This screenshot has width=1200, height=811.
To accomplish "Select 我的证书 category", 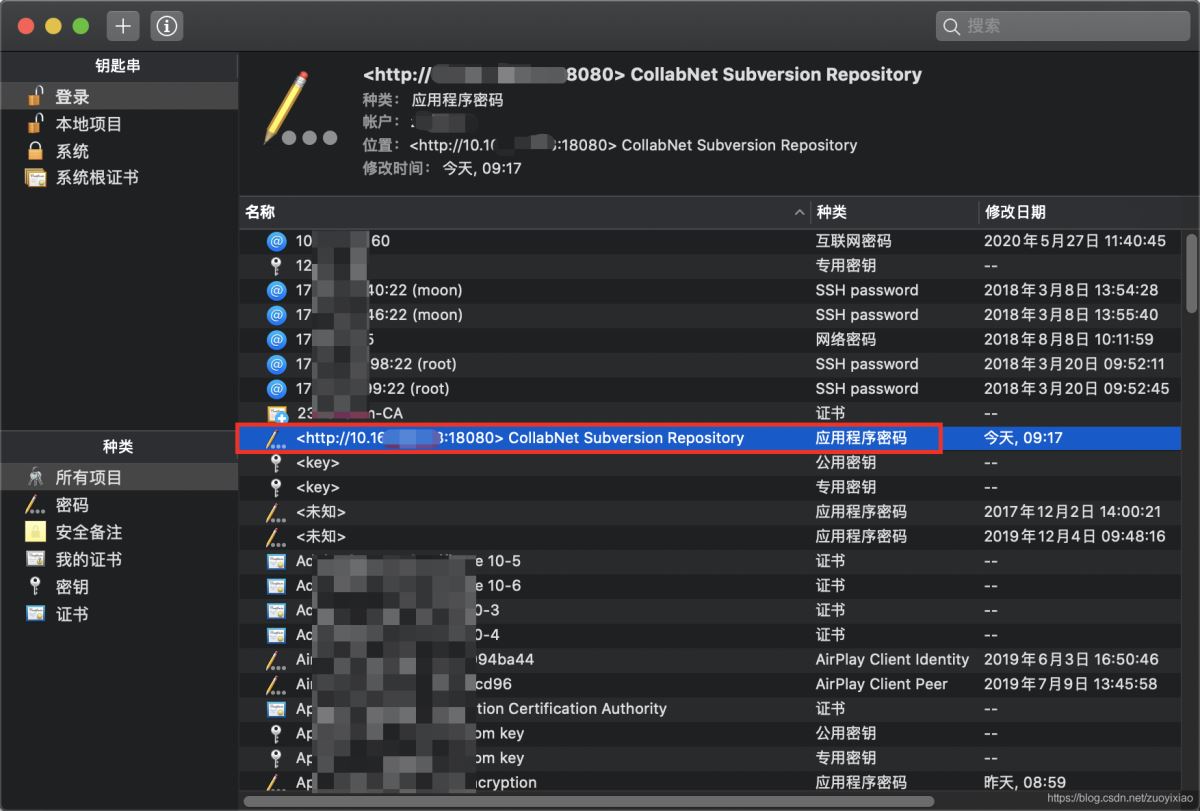I will coord(119,559).
